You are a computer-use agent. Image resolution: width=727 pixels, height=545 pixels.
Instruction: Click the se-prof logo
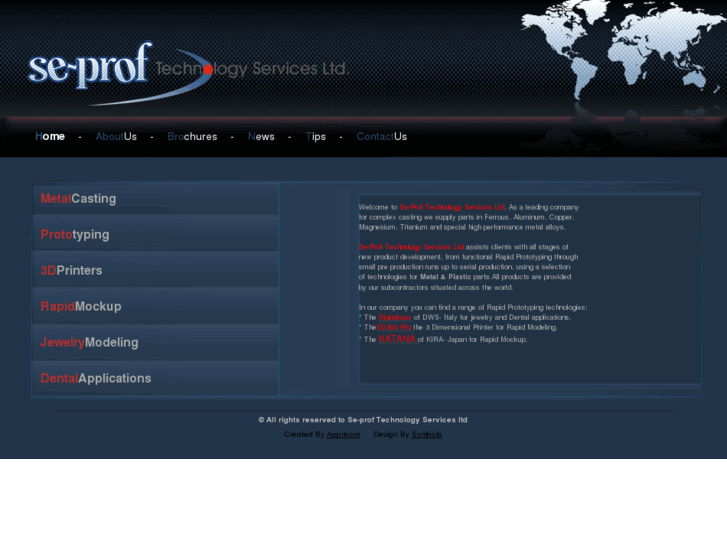point(90,66)
